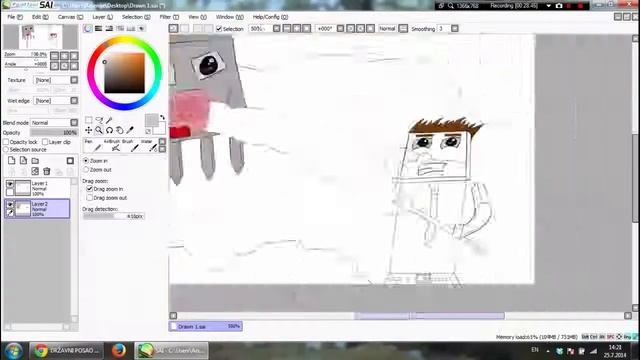Swap foreground and background colors arrow
Image resolution: width=640 pixels, height=360 pixels.
pos(162,118)
